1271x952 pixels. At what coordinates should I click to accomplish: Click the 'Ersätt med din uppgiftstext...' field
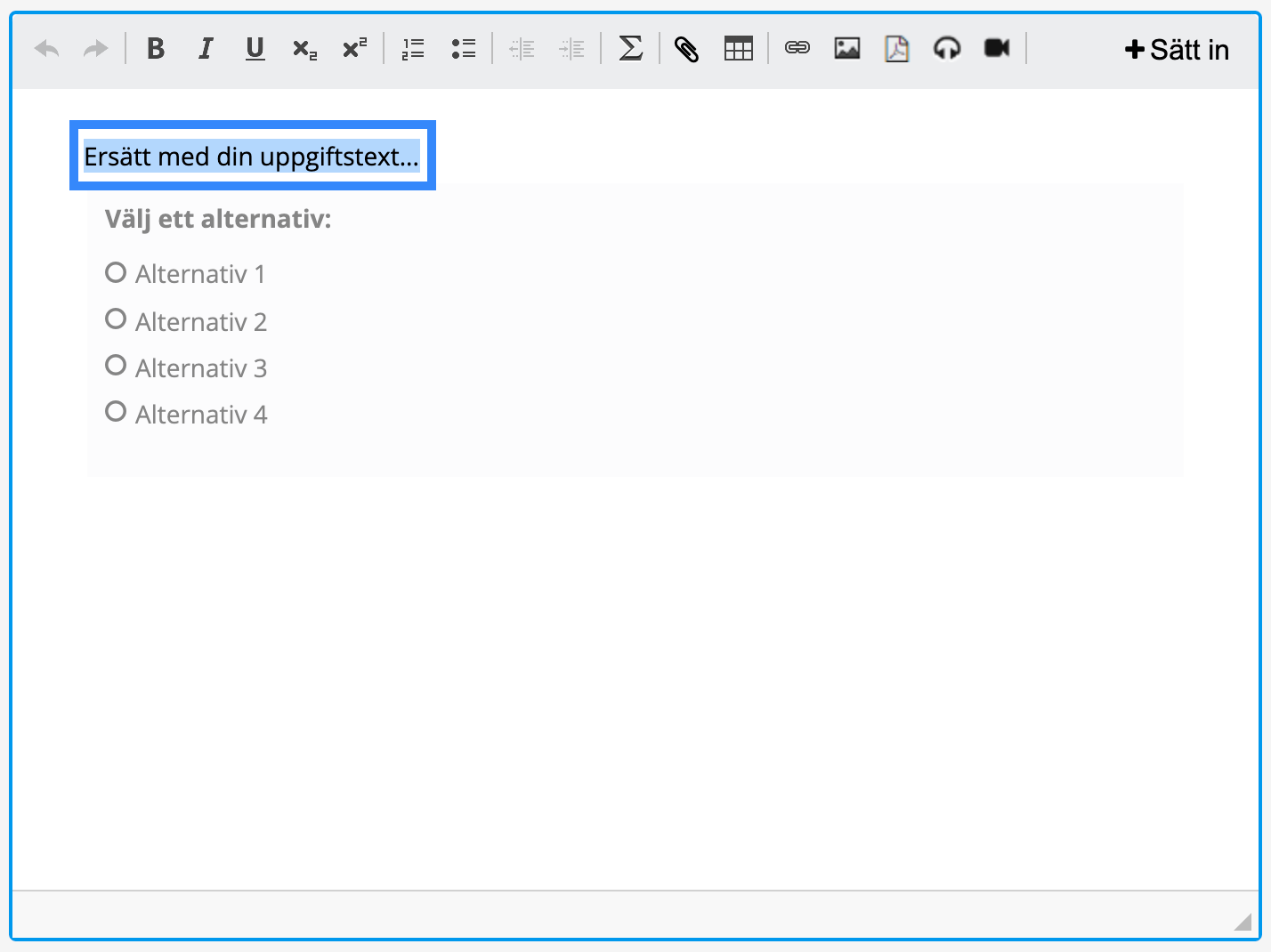click(253, 156)
